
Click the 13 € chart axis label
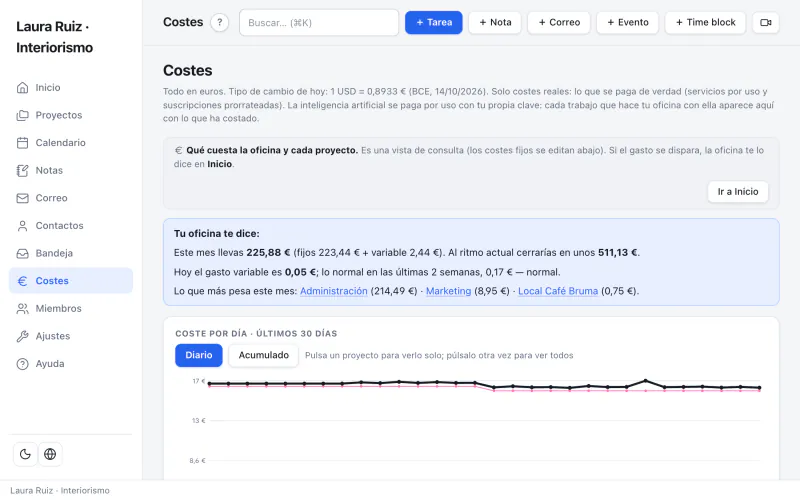198,420
